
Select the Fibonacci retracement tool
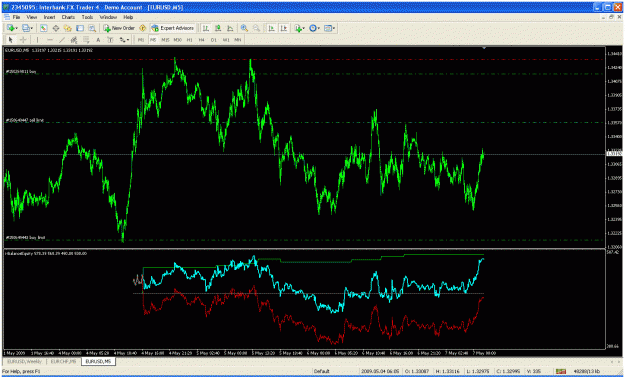86,40
